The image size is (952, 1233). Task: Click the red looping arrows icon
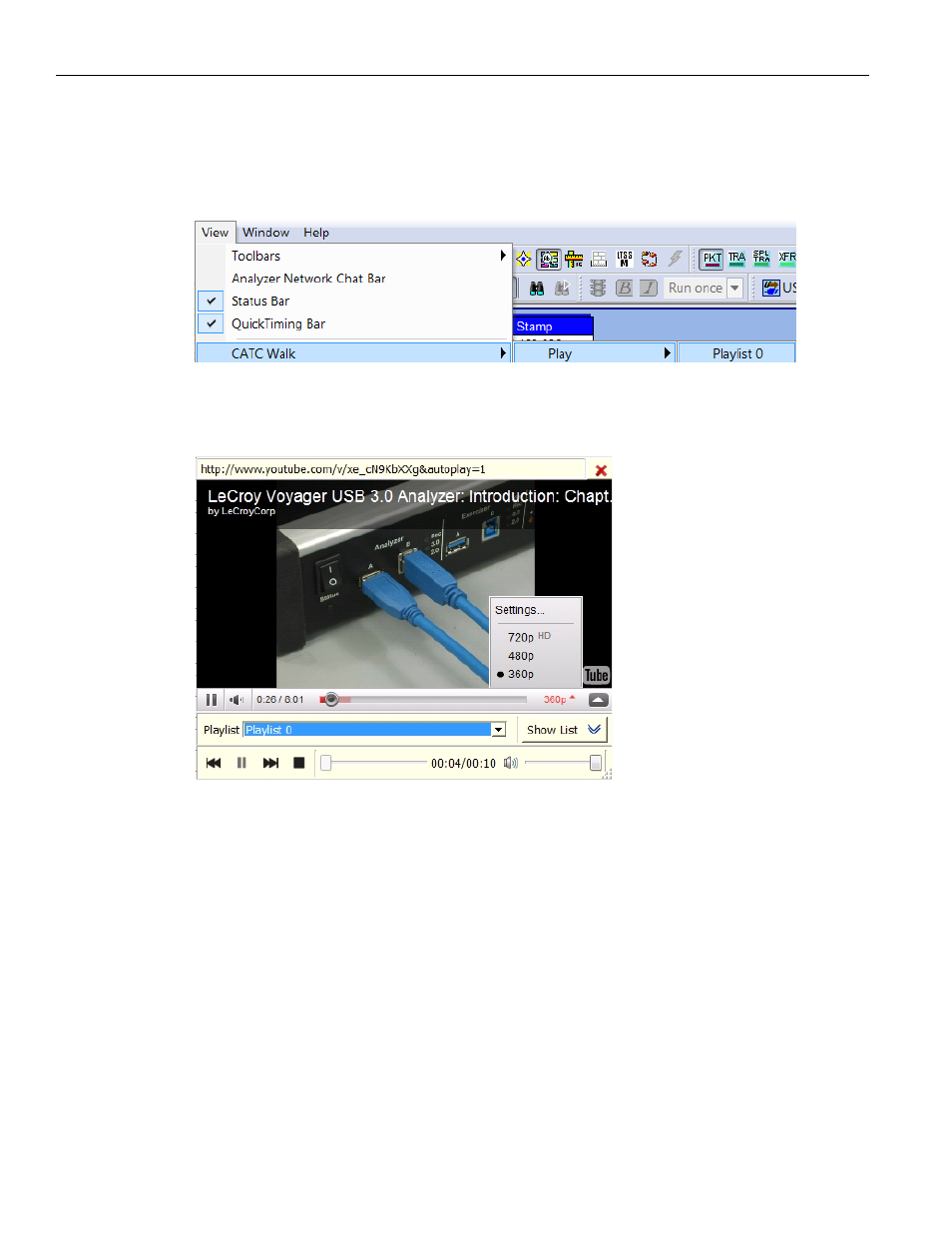coord(650,260)
